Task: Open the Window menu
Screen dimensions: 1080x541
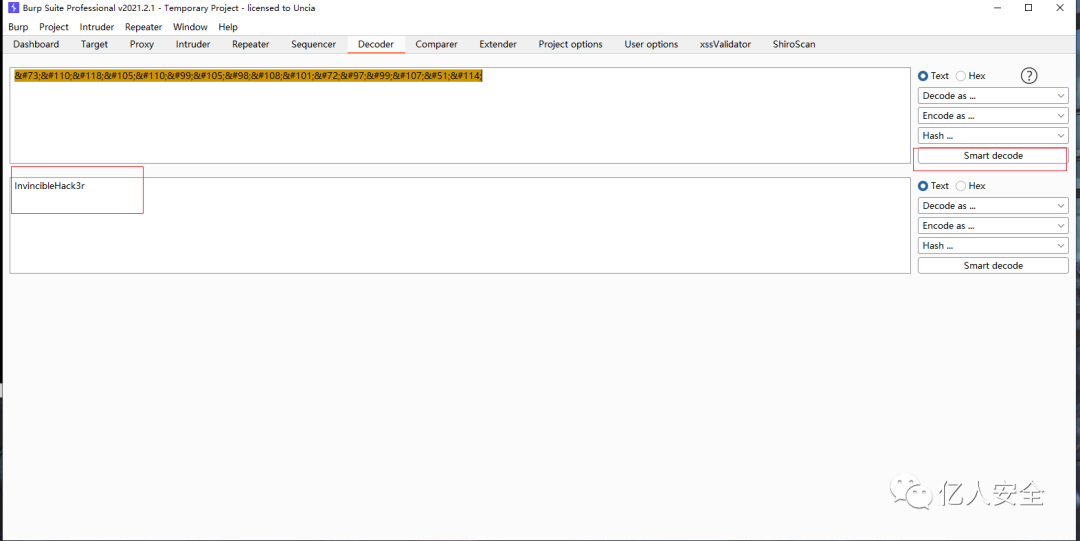Action: point(190,27)
